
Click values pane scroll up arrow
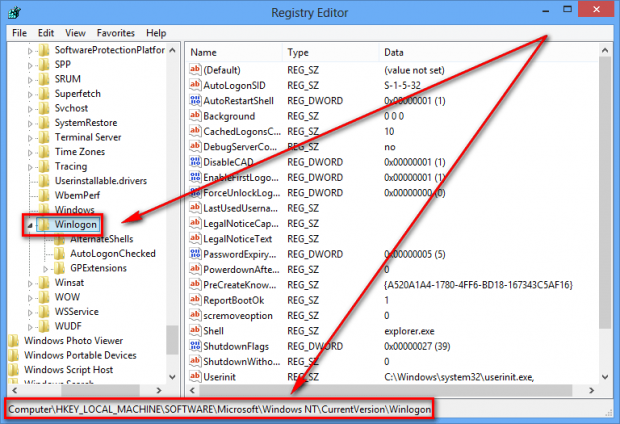coord(605,50)
